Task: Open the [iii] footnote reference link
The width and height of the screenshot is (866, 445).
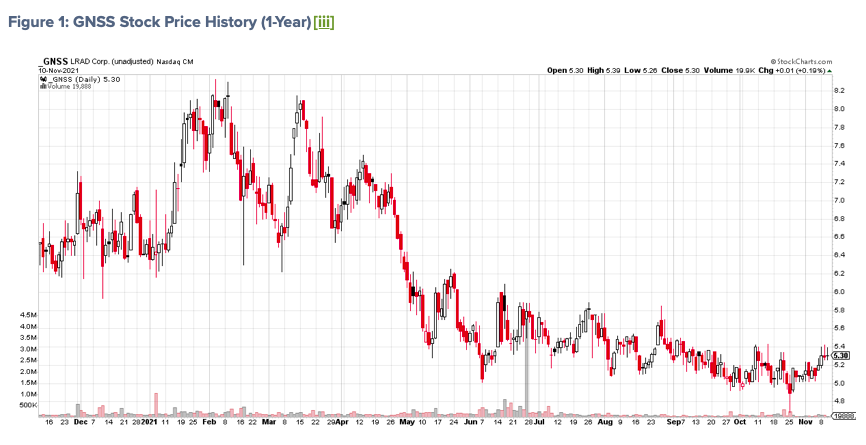Action: click(324, 23)
